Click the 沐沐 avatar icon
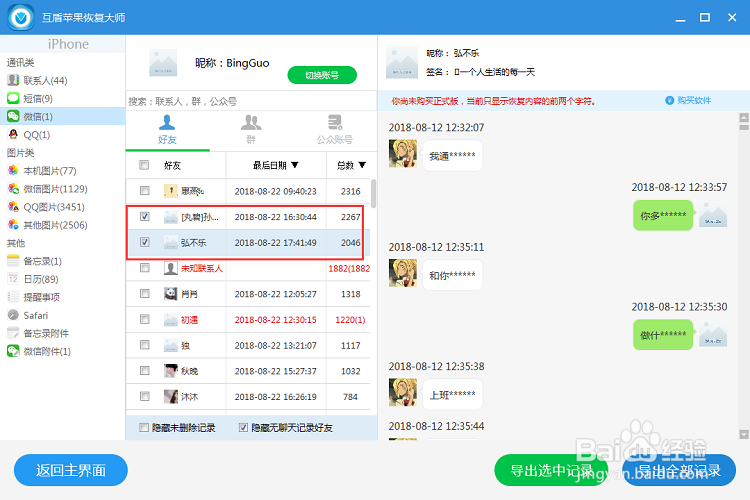750x500 pixels. tap(171, 397)
